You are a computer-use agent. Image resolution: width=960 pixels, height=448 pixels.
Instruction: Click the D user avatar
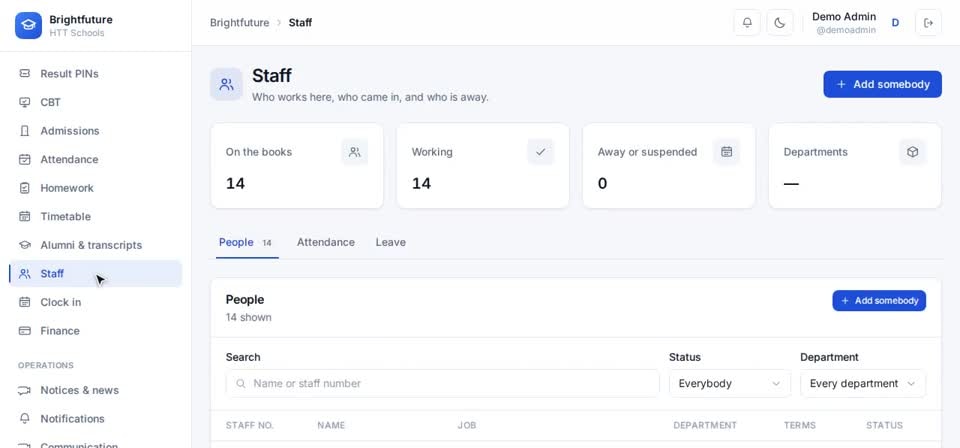click(895, 23)
